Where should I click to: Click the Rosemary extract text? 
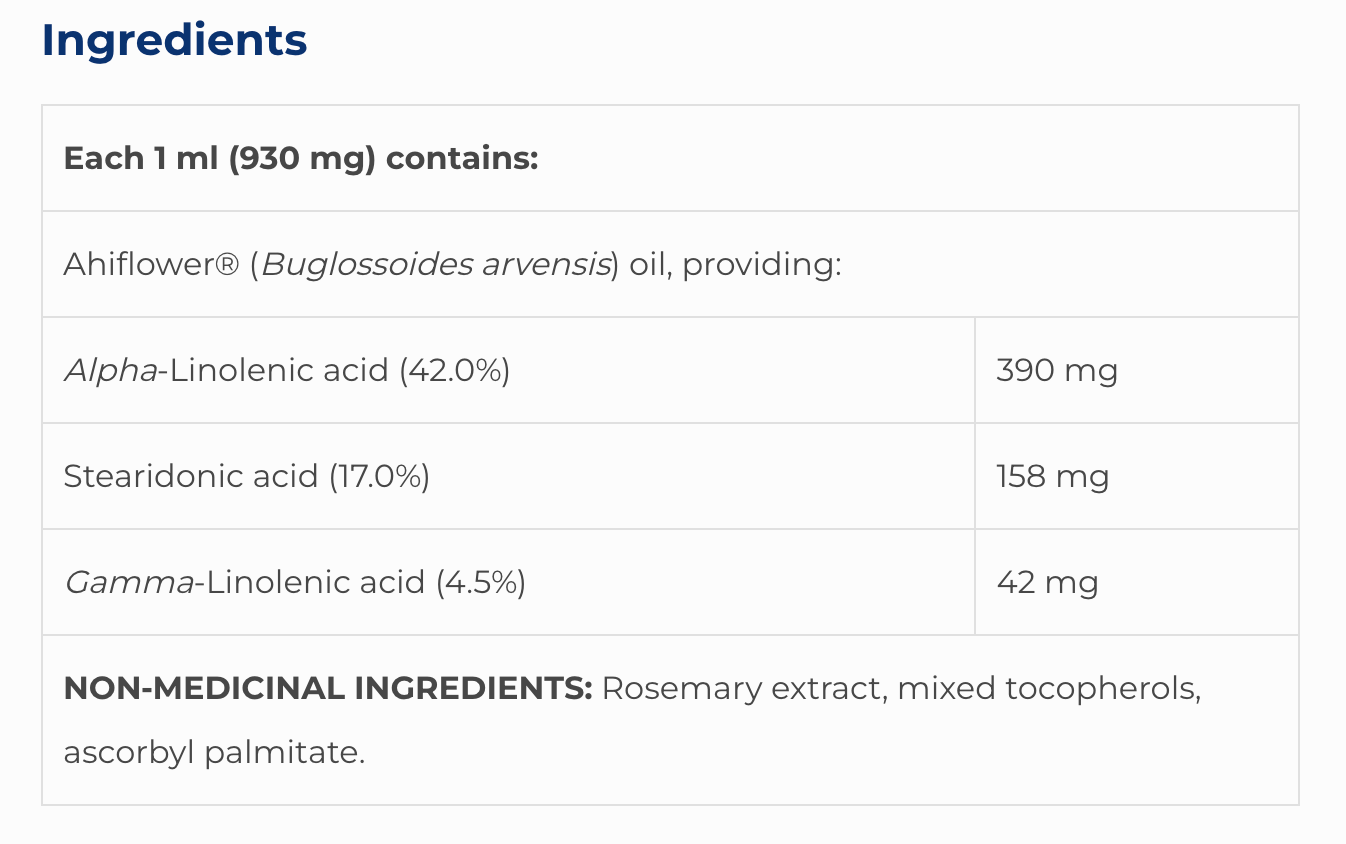(743, 688)
